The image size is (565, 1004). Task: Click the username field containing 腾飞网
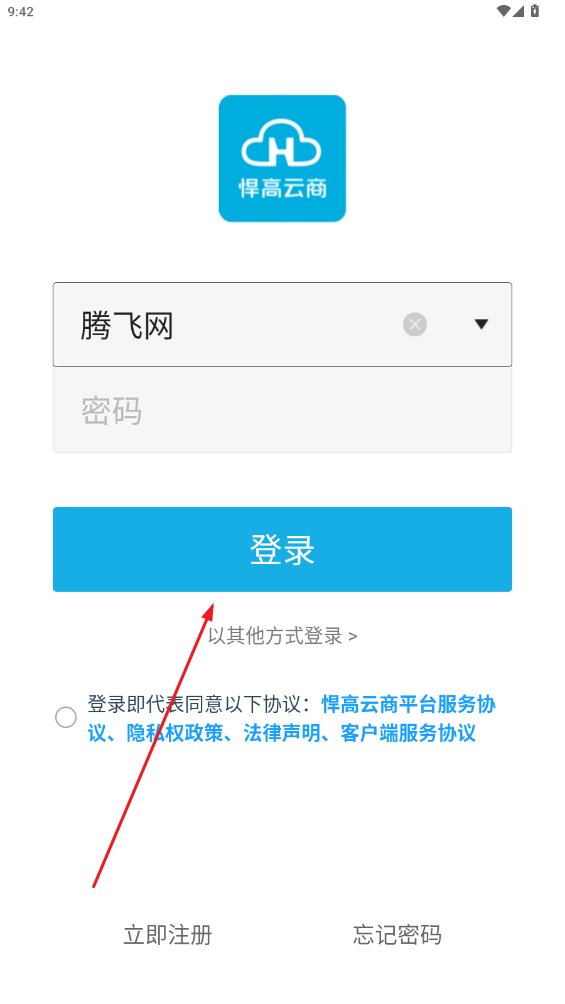point(282,325)
